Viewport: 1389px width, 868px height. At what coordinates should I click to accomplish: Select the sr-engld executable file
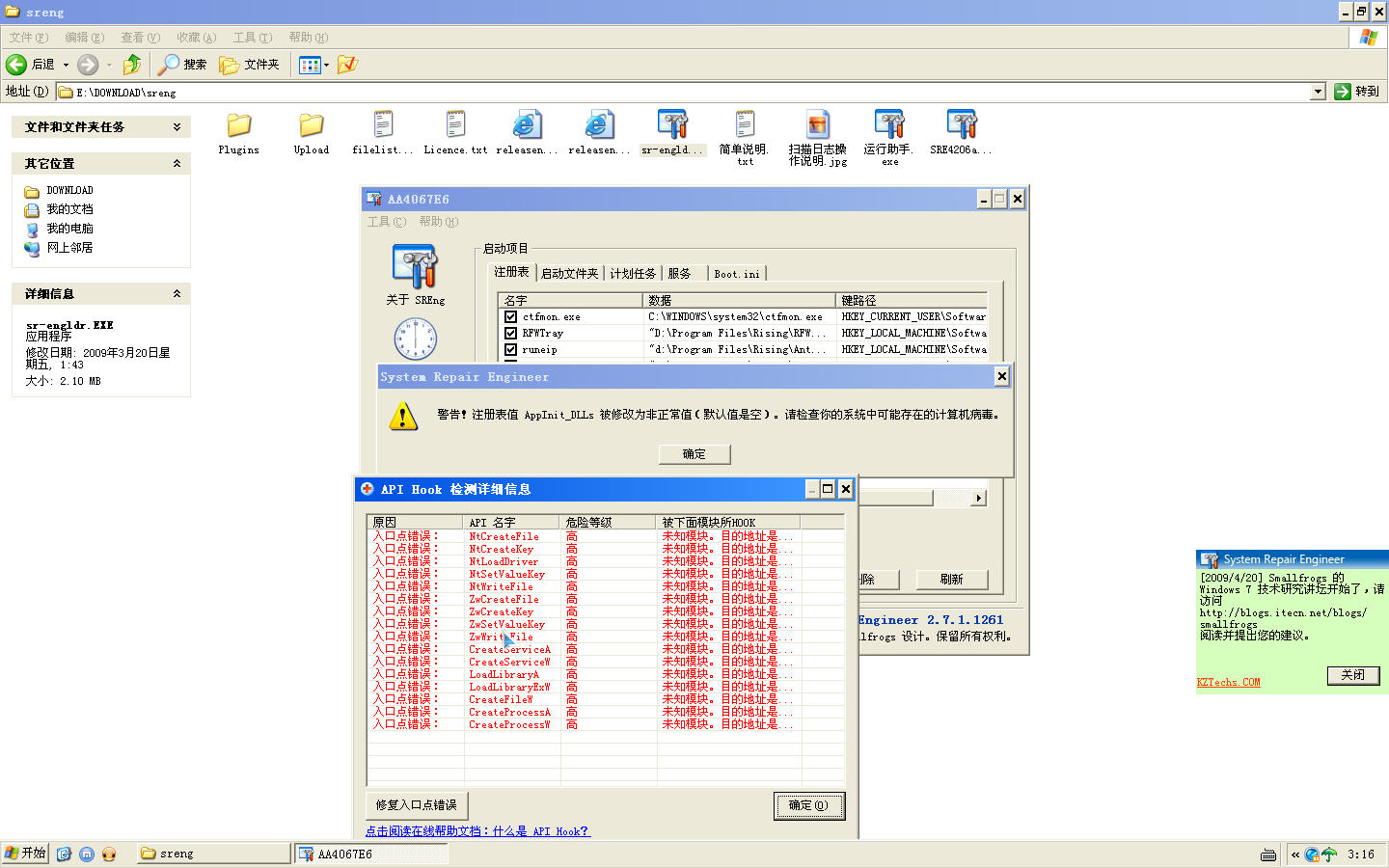pyautogui.click(x=671, y=133)
